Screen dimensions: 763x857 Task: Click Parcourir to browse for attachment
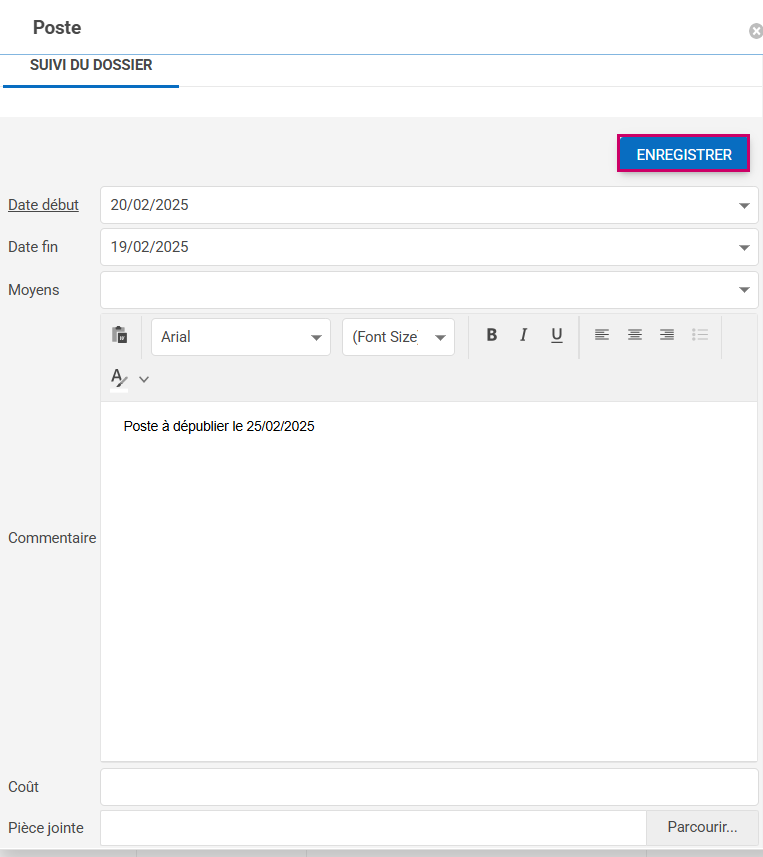(x=702, y=828)
